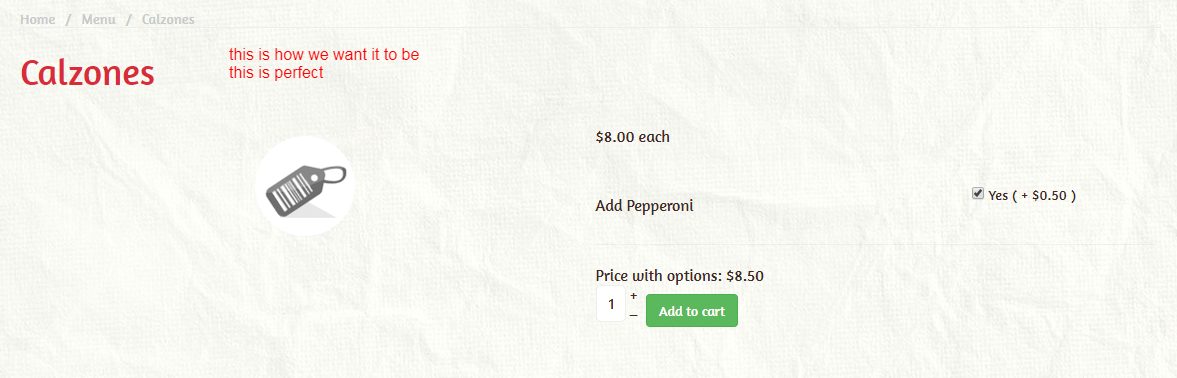Viewport: 1177px width, 378px height.
Task: Select the 'Add Pepperoni' option label
Action: point(644,206)
